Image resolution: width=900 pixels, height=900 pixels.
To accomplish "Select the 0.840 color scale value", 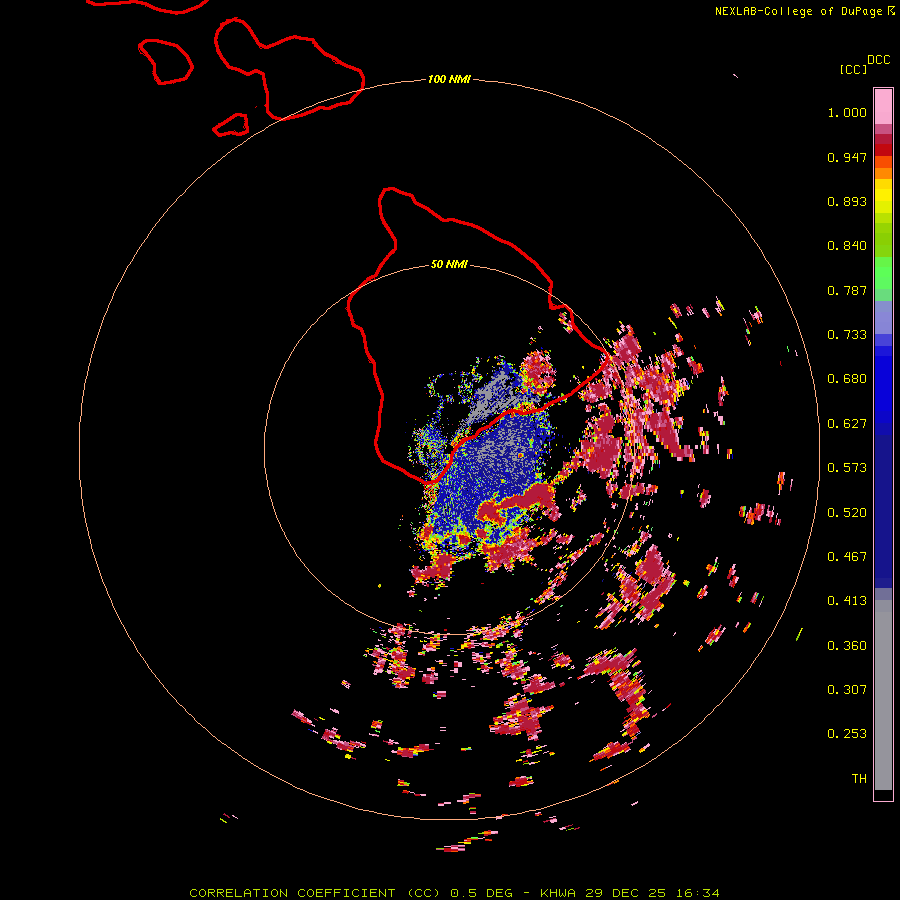I will pyautogui.click(x=847, y=246).
